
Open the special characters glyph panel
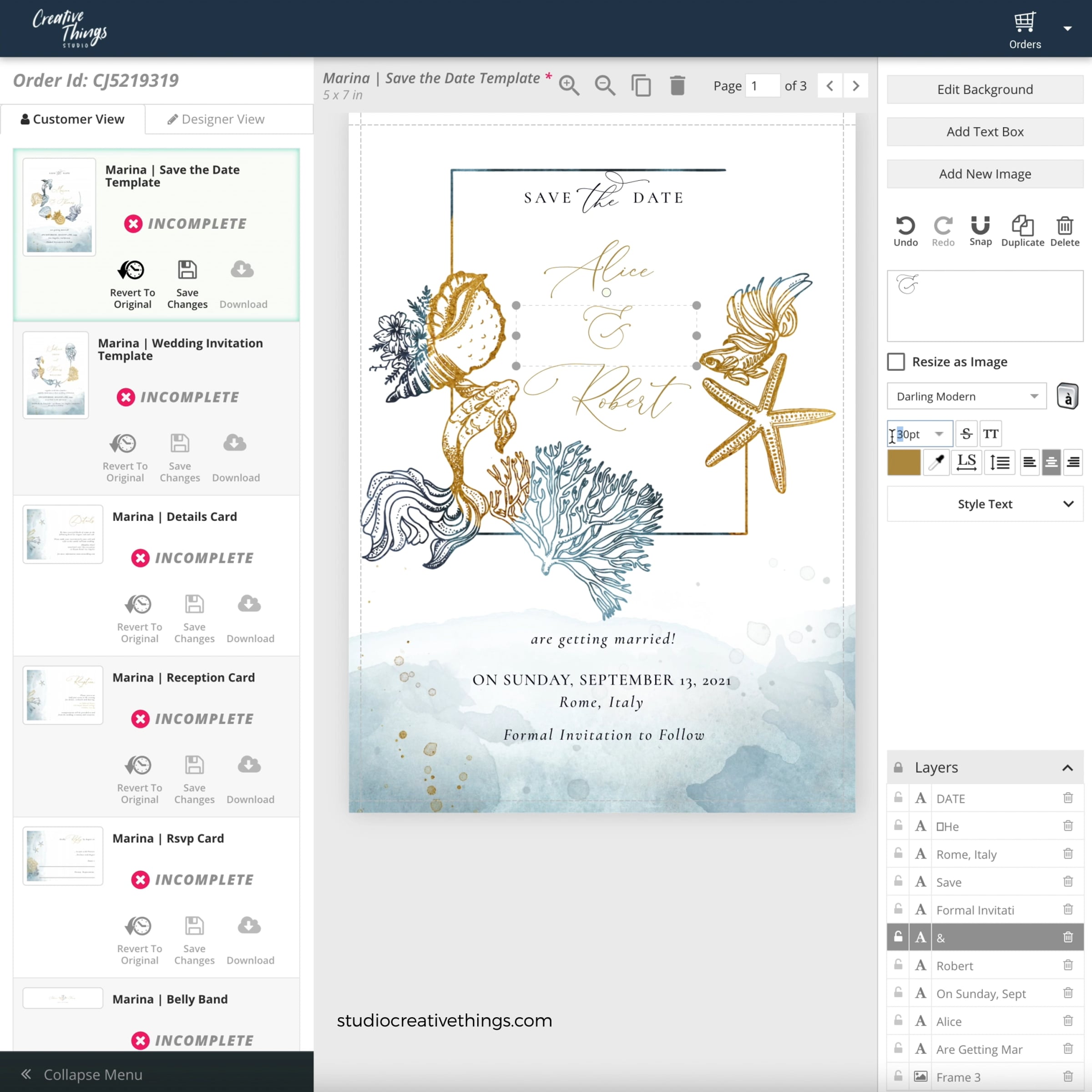[1067, 396]
